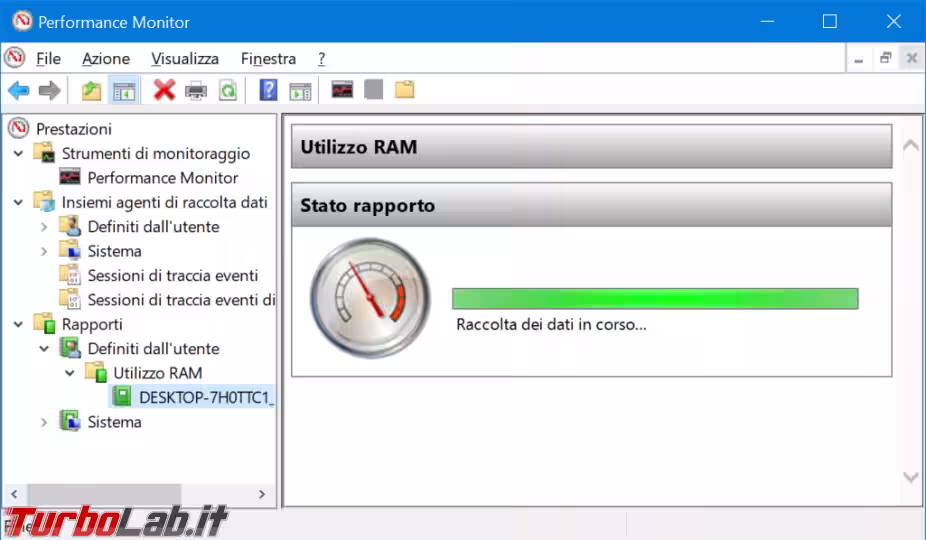
Task: Collapse the Strumenti di monitoraggio node
Action: [18, 154]
